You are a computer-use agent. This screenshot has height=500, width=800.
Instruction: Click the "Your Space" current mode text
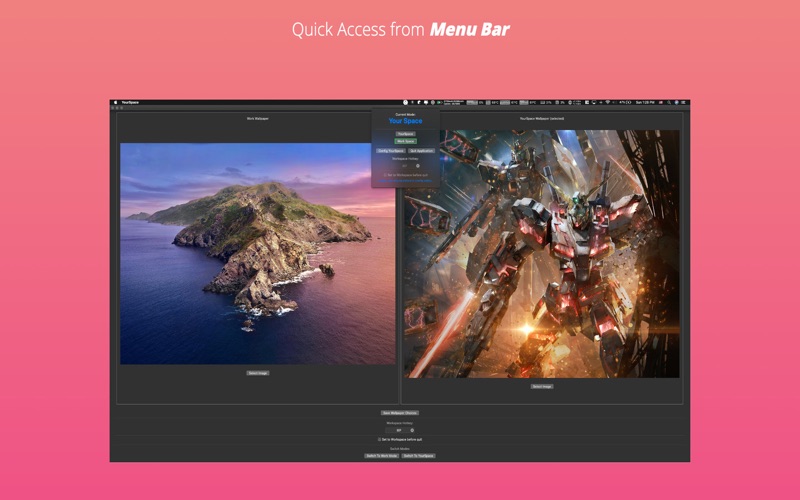[406, 121]
